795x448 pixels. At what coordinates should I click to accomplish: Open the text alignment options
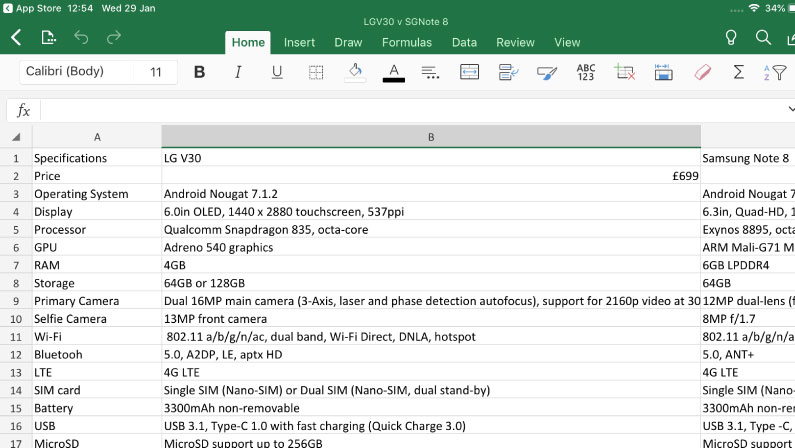[431, 72]
